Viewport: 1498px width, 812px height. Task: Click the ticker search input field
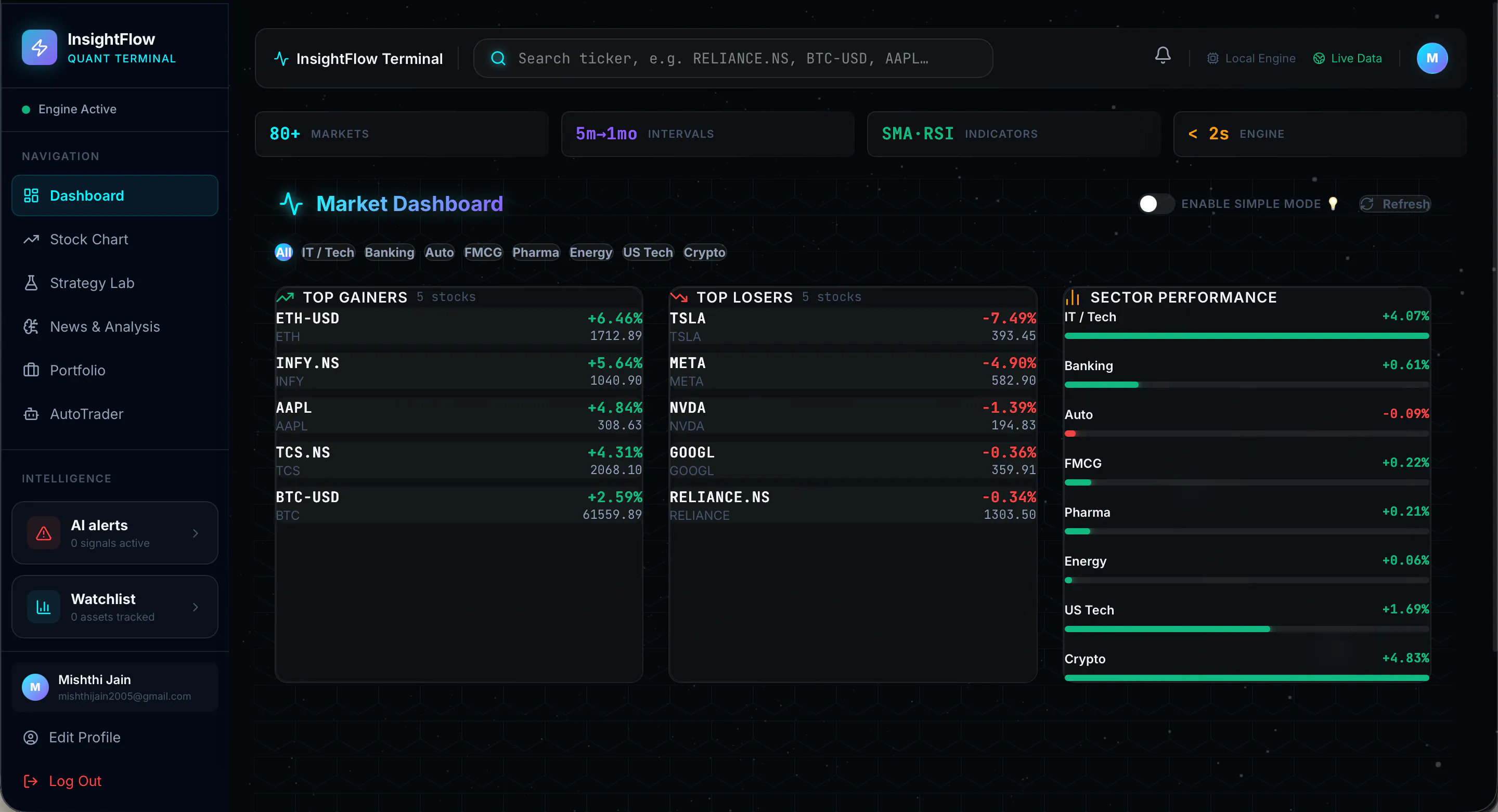tap(733, 58)
